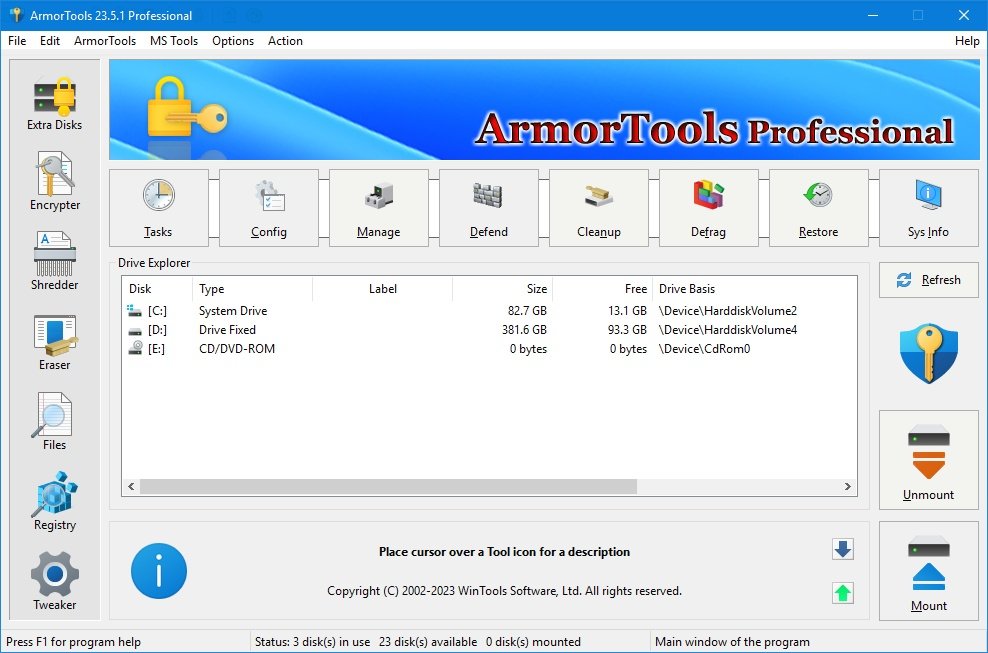Sort by the Disk column header

pyautogui.click(x=157, y=289)
